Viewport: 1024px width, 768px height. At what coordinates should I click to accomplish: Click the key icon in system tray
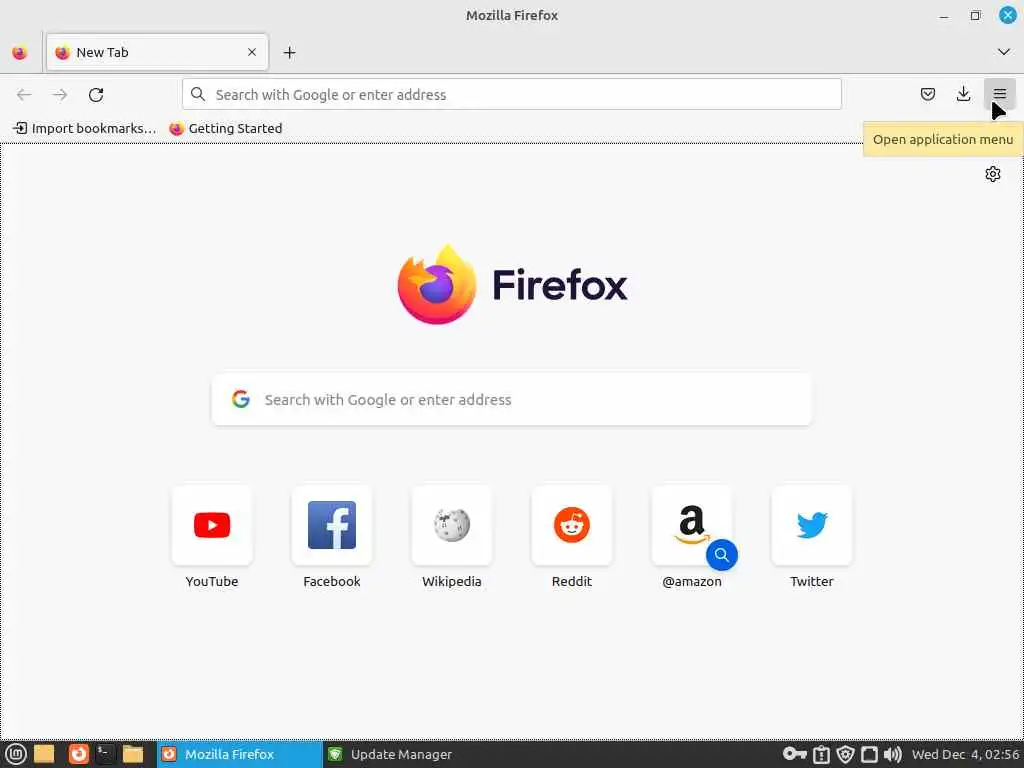795,754
